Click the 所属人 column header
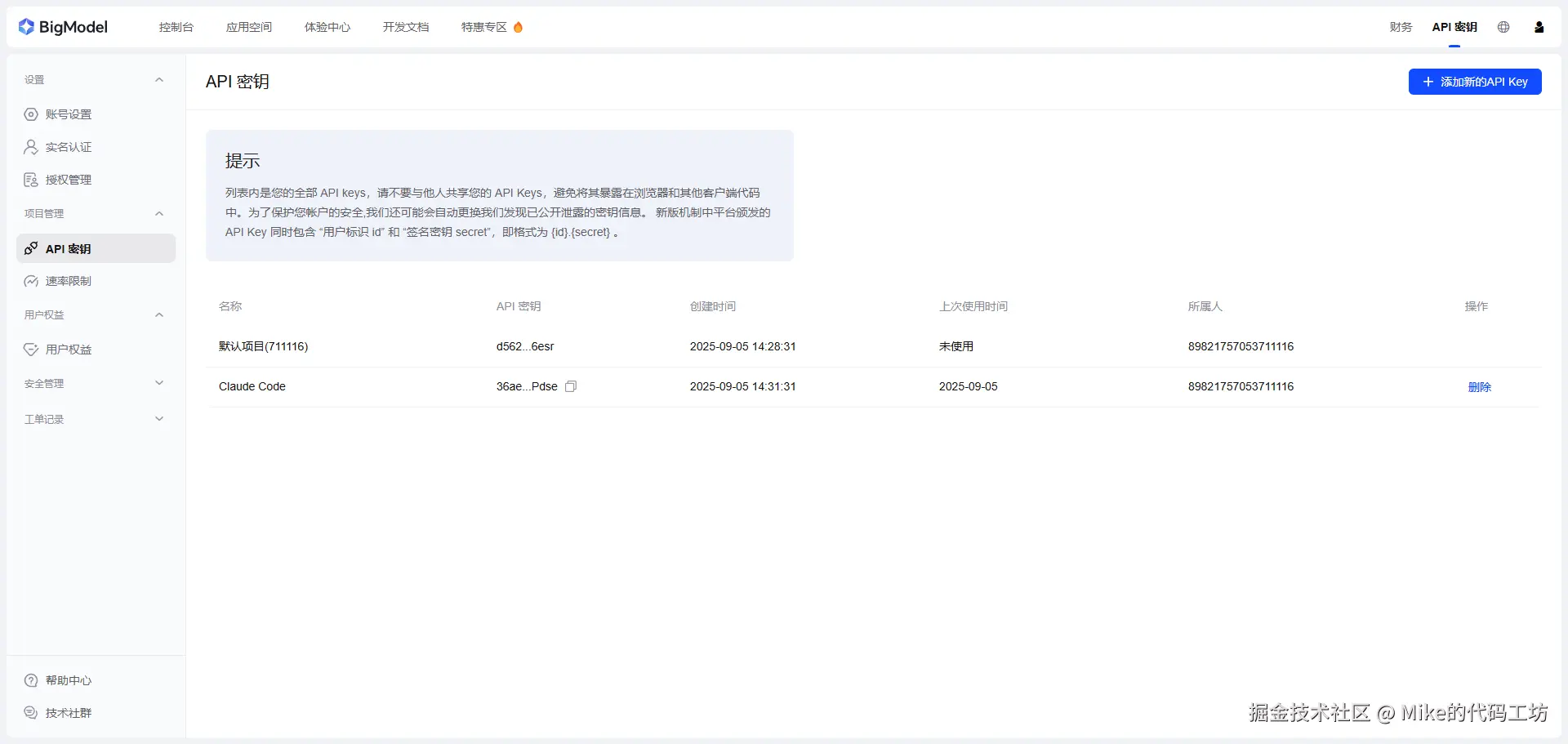 pyautogui.click(x=1205, y=306)
